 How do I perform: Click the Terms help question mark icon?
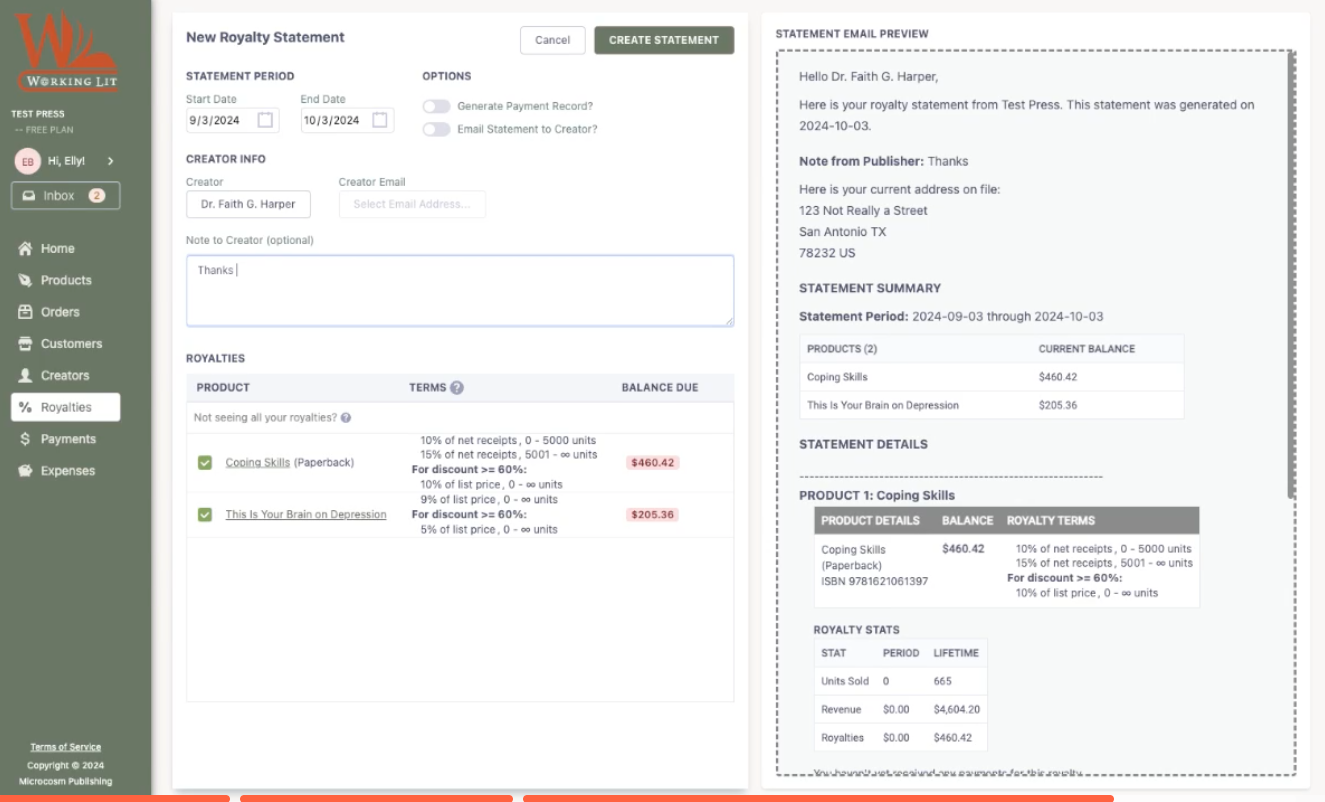click(x=457, y=388)
